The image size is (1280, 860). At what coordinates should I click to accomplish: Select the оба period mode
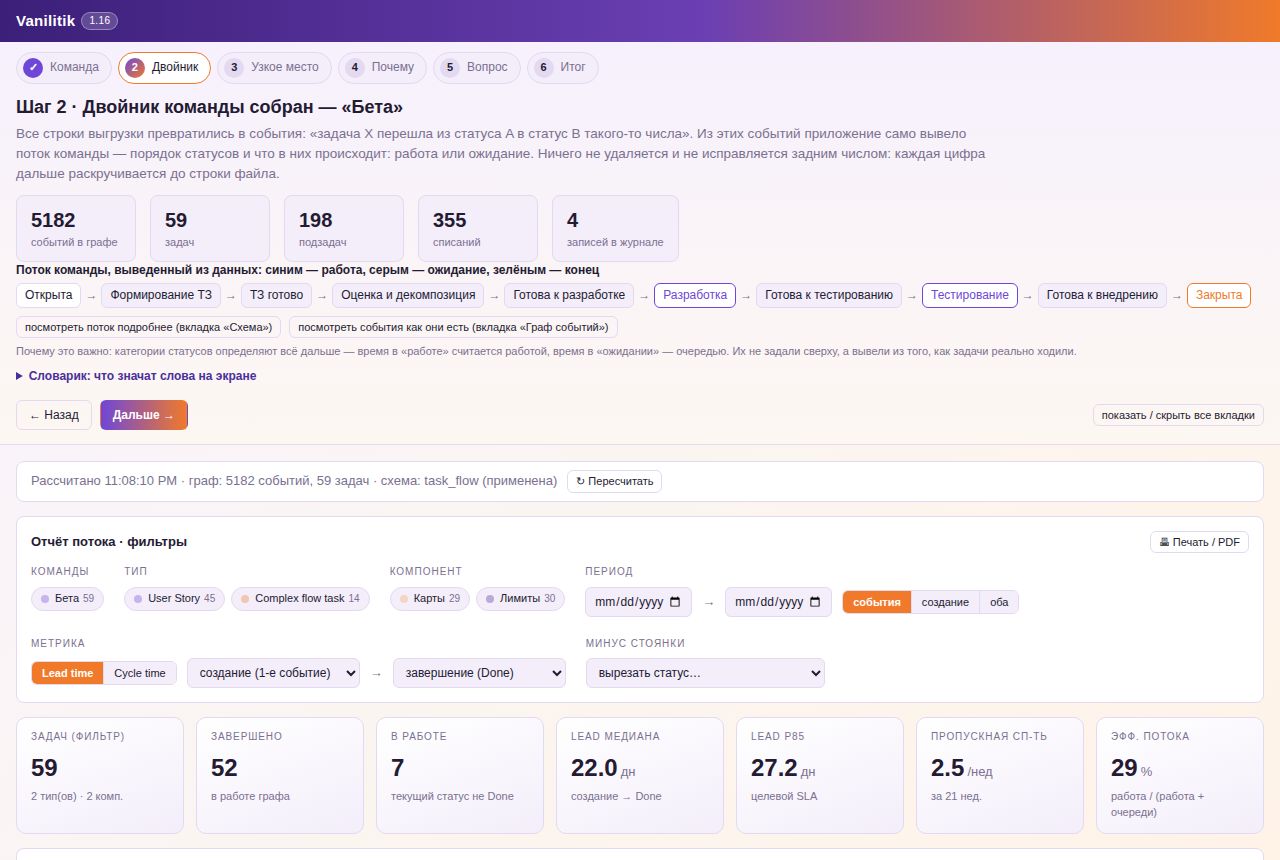coord(999,602)
